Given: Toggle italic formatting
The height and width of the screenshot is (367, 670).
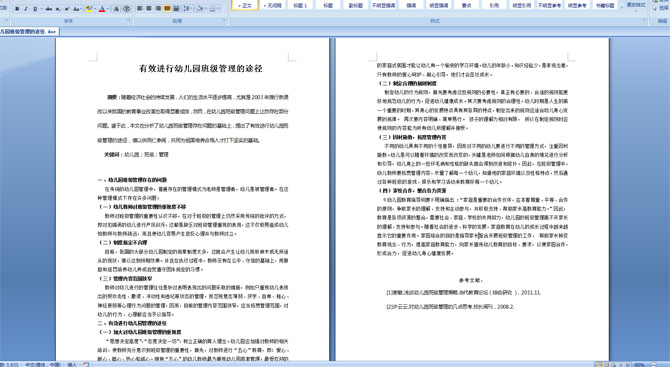Looking at the screenshot, I should coord(26,9).
